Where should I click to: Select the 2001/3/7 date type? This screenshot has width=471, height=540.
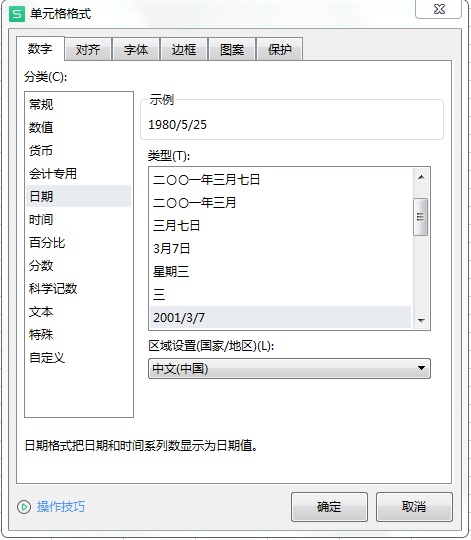click(x=281, y=317)
